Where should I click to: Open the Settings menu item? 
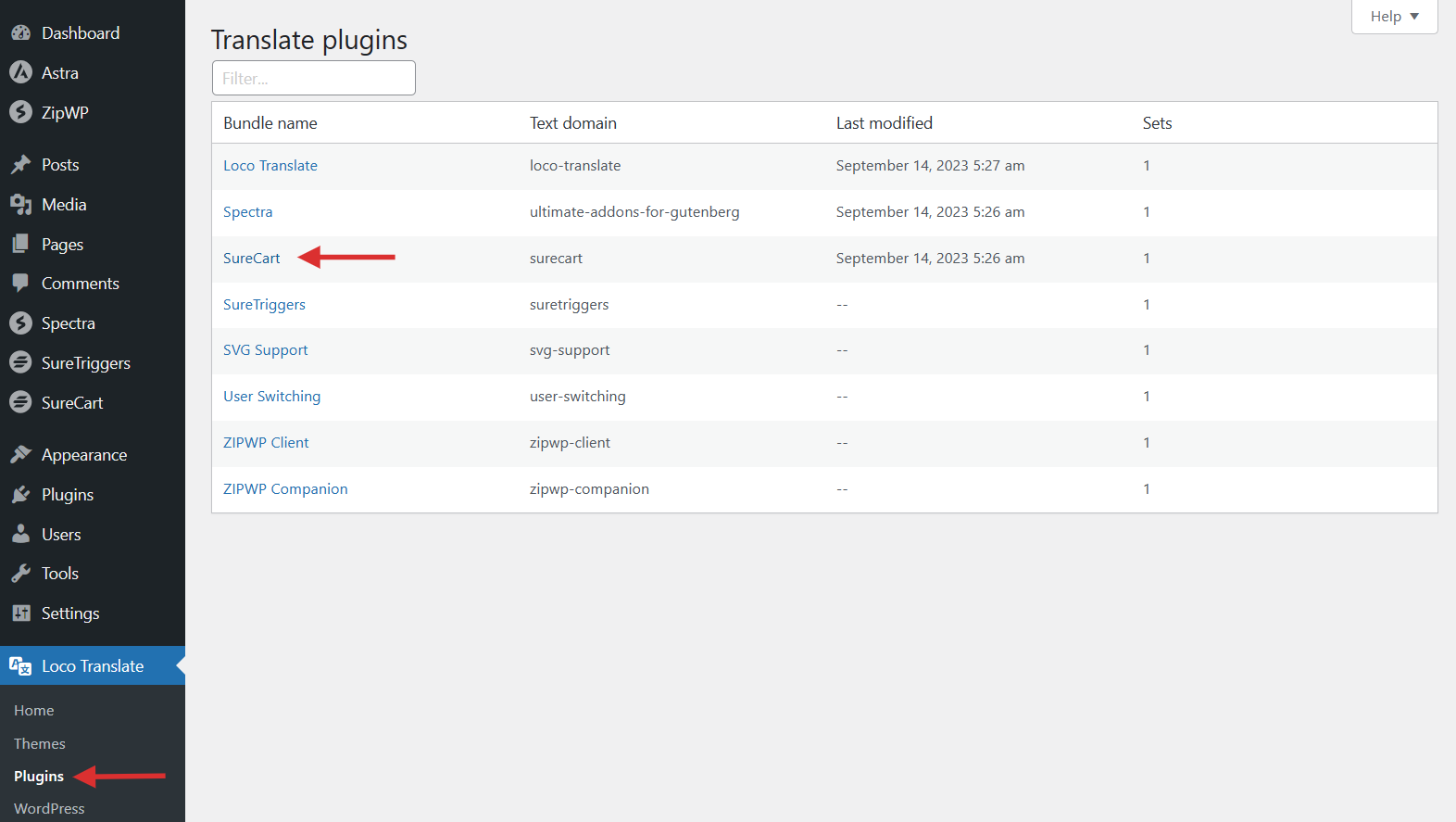[70, 613]
